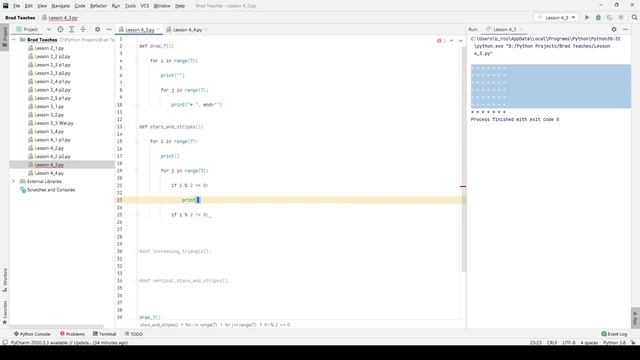Toggle tool window quick-access icon bottom-left

5,342
